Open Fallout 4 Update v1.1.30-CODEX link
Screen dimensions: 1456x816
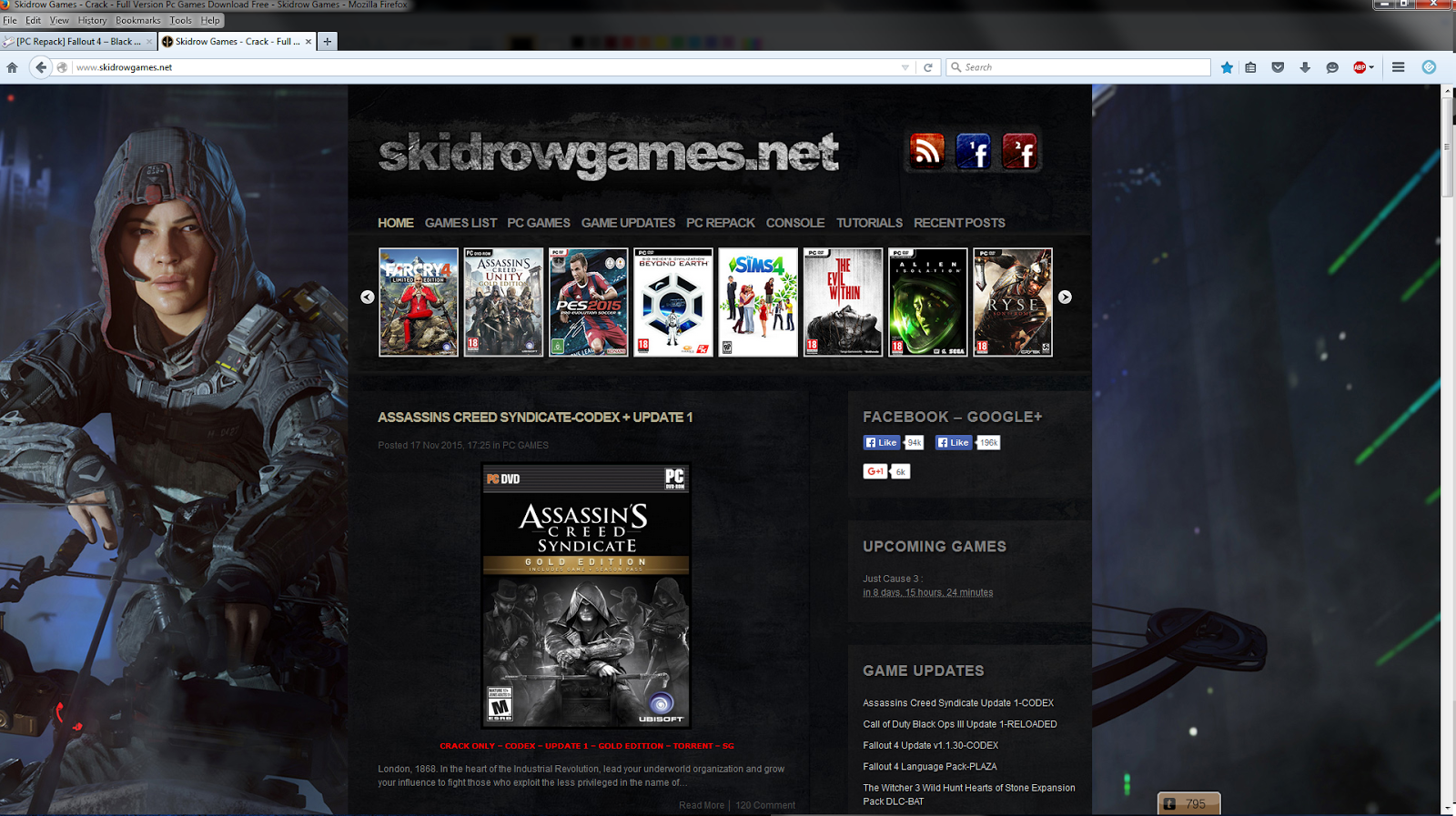931,746
